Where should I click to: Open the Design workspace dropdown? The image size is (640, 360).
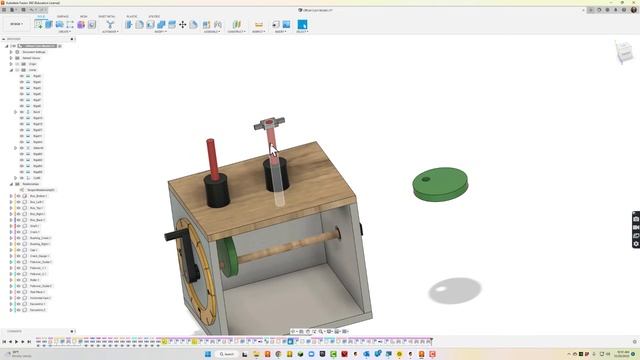[16, 24]
